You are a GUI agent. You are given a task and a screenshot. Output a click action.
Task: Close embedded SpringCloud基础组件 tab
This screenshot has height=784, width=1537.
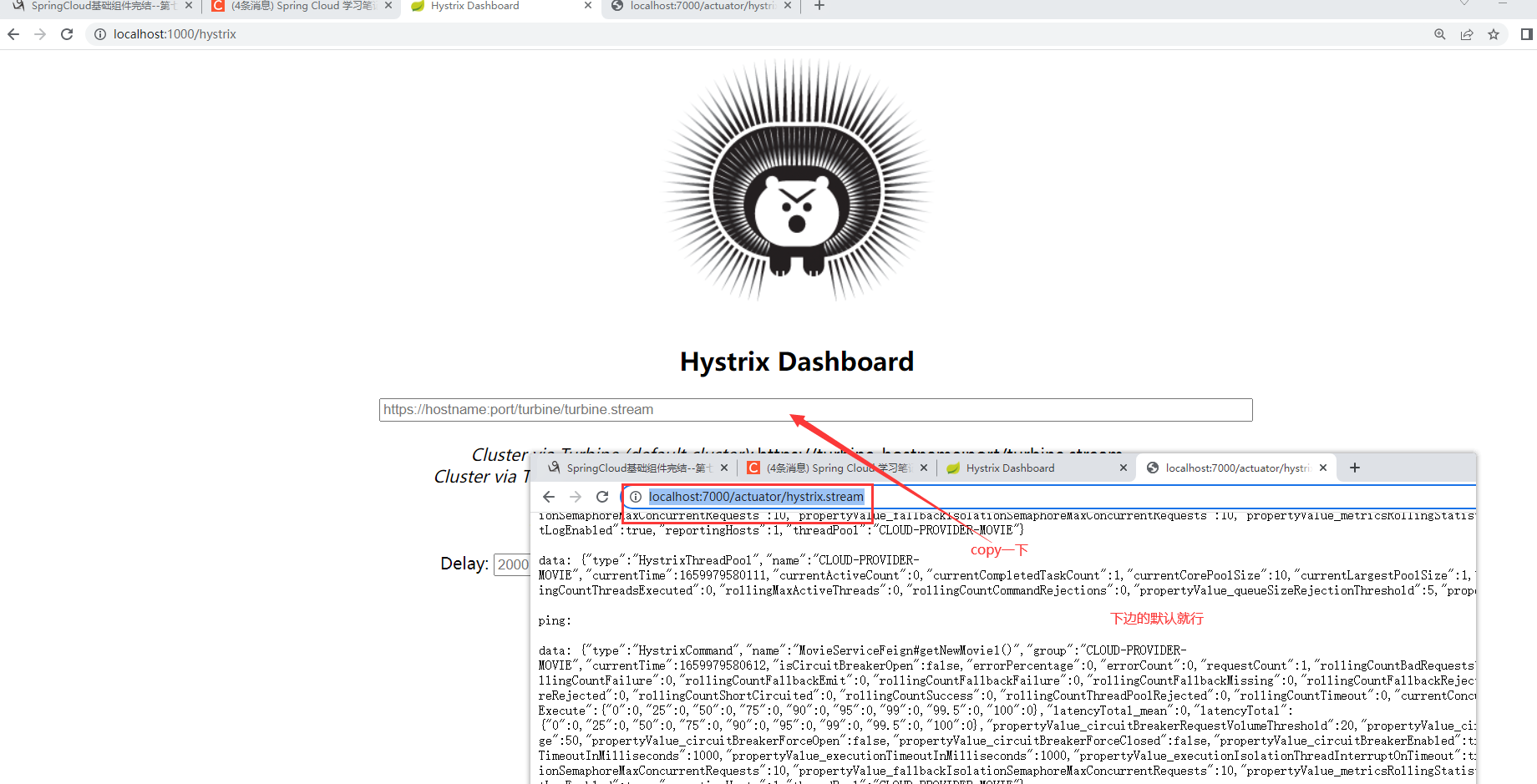point(724,468)
